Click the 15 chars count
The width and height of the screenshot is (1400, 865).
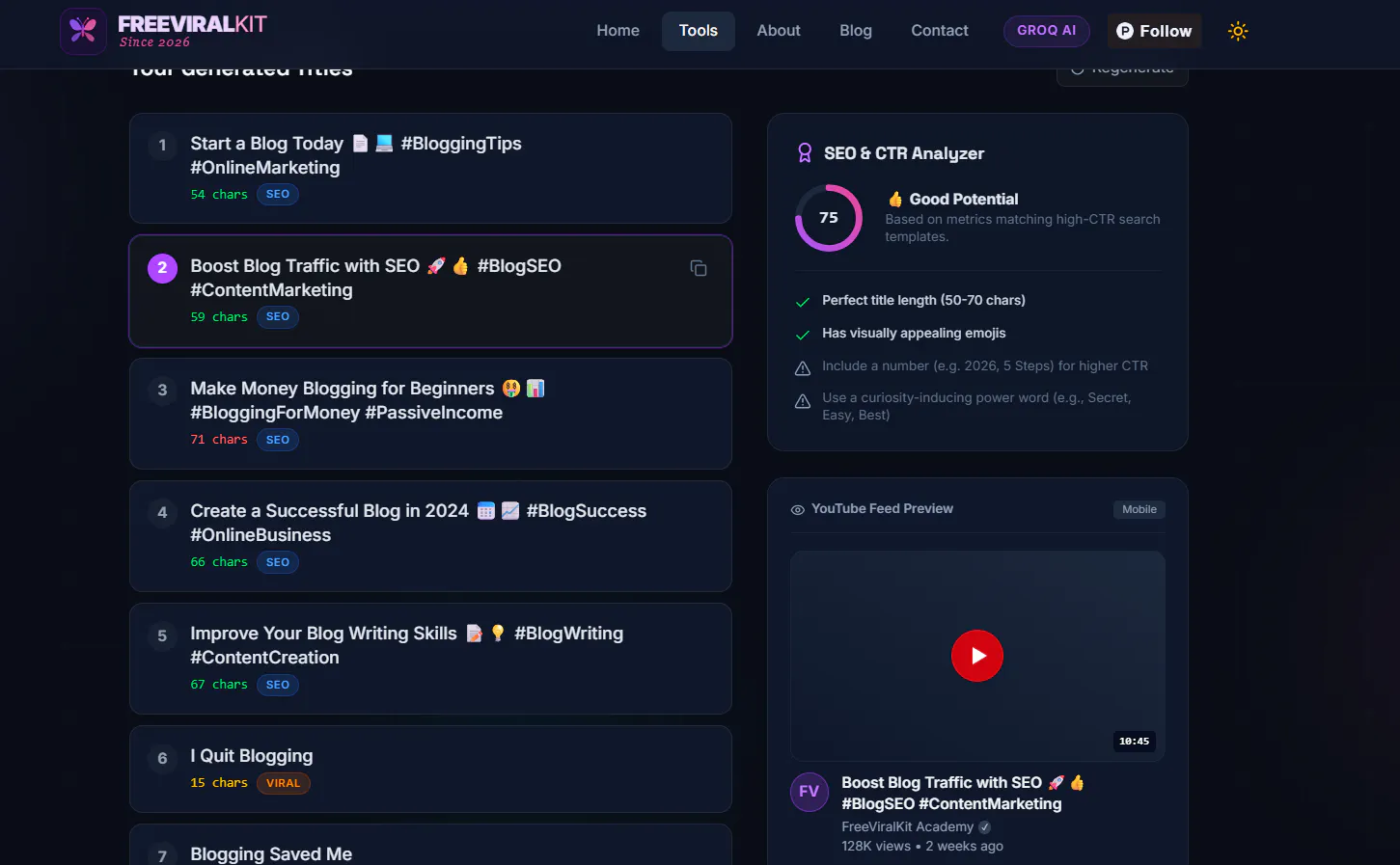pos(219,782)
